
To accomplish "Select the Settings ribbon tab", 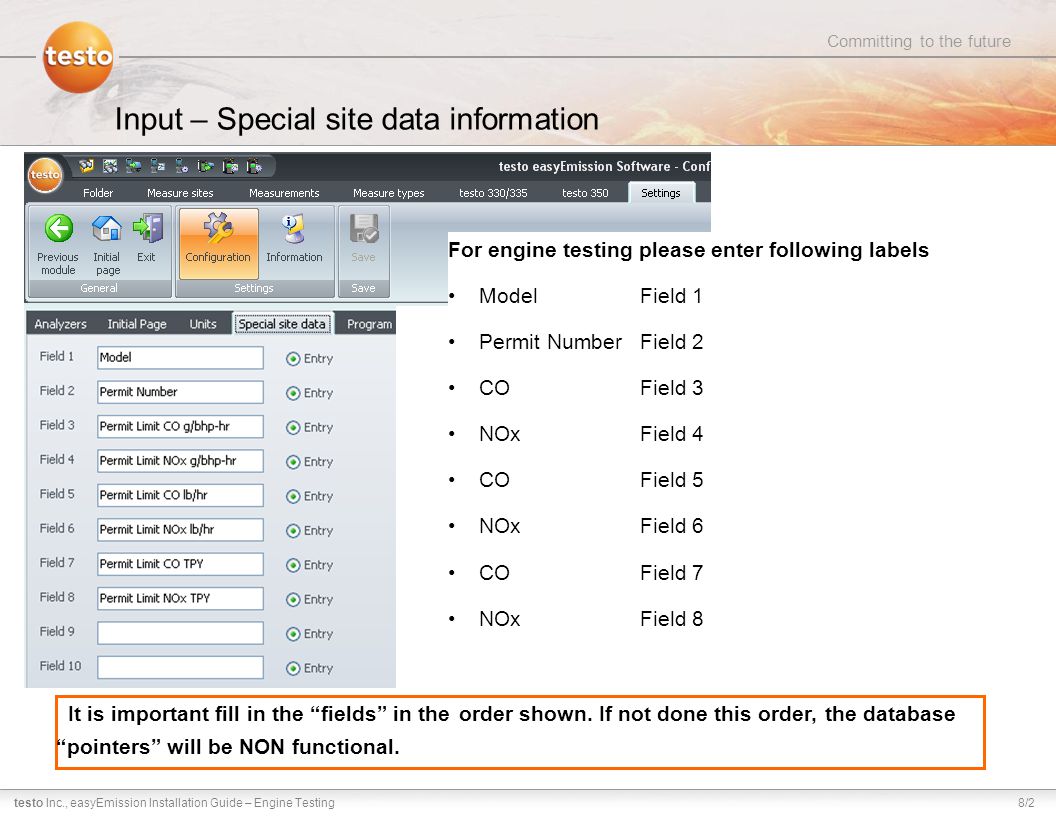I will tap(661, 193).
